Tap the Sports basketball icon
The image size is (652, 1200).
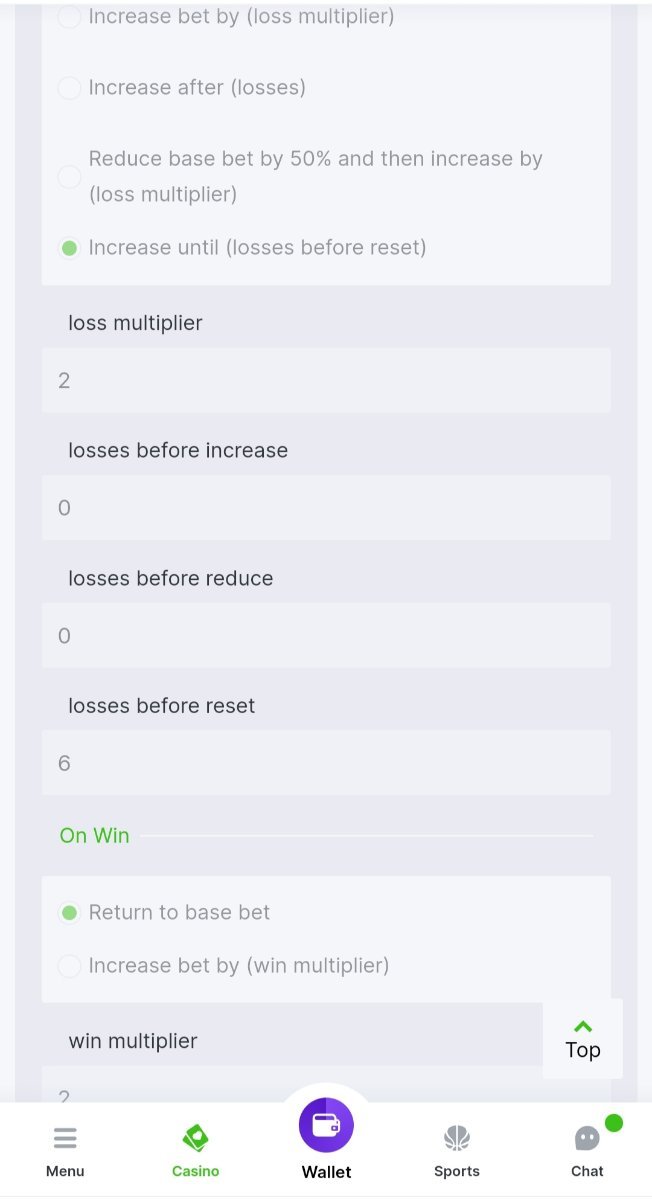[x=457, y=1138]
